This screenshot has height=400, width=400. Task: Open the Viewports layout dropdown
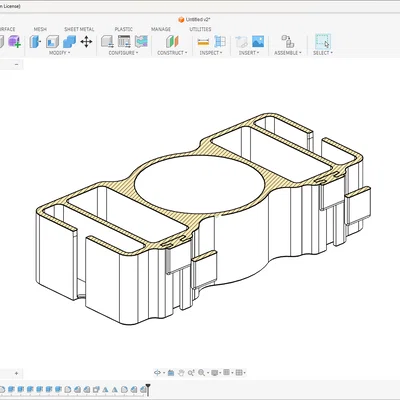pyautogui.click(x=240, y=373)
